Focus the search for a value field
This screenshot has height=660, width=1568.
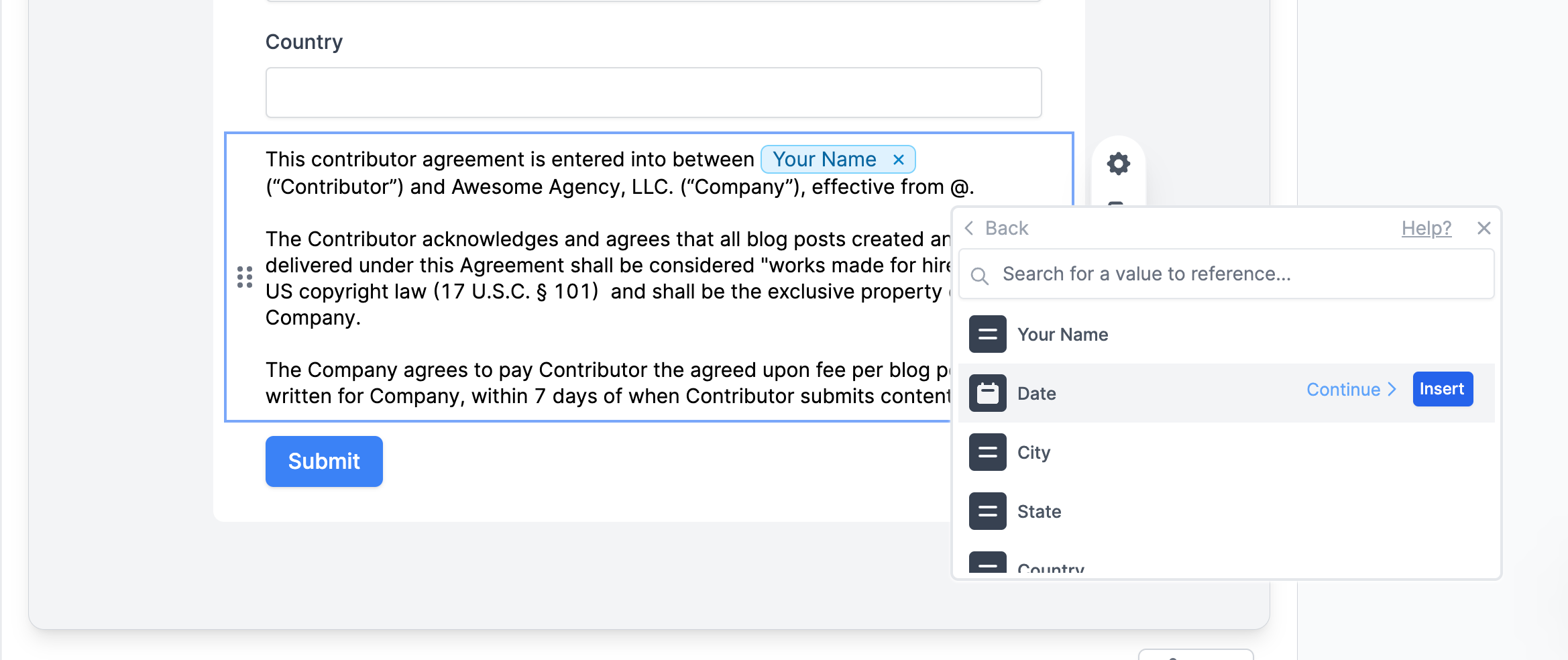tap(1207, 274)
